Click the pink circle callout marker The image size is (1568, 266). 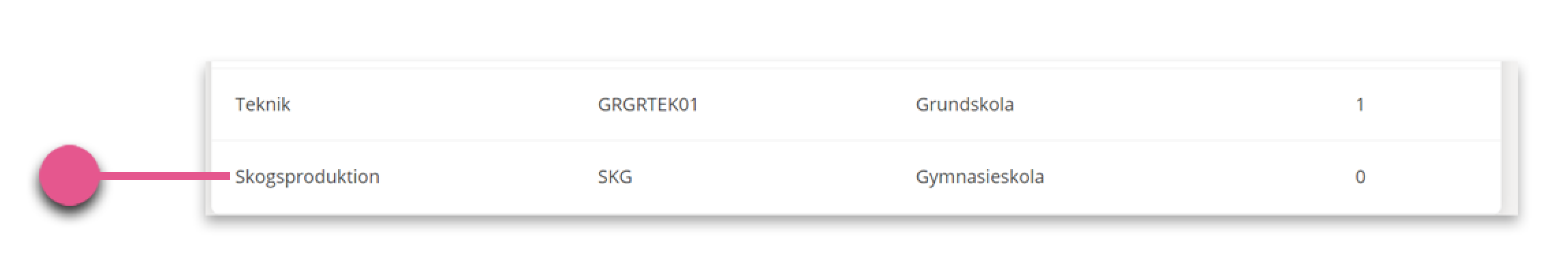(70, 175)
